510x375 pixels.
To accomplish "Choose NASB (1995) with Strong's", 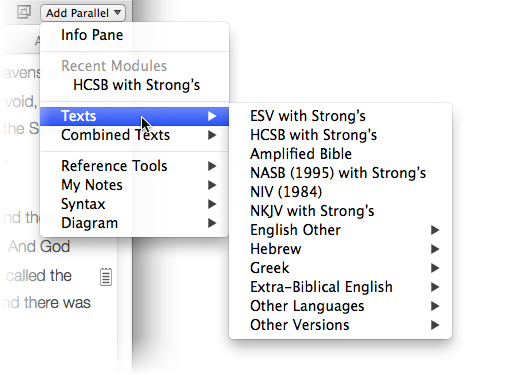I will point(341,173).
